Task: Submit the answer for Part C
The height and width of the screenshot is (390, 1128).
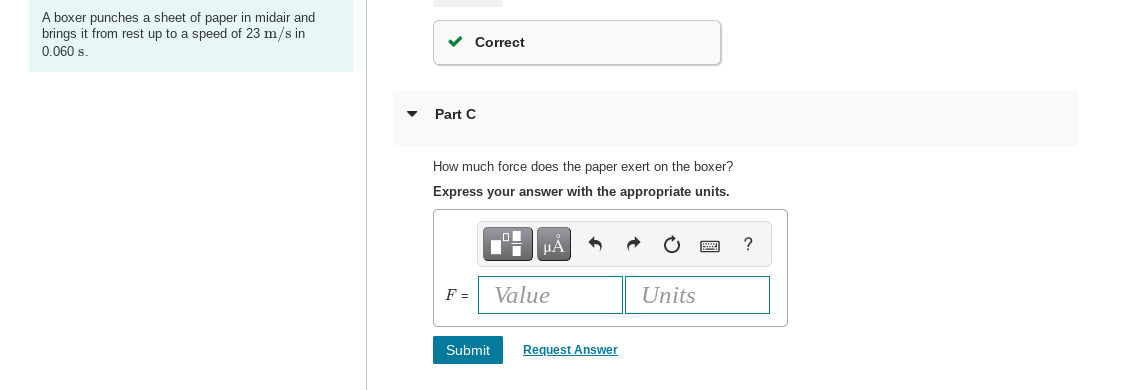Action: (468, 350)
